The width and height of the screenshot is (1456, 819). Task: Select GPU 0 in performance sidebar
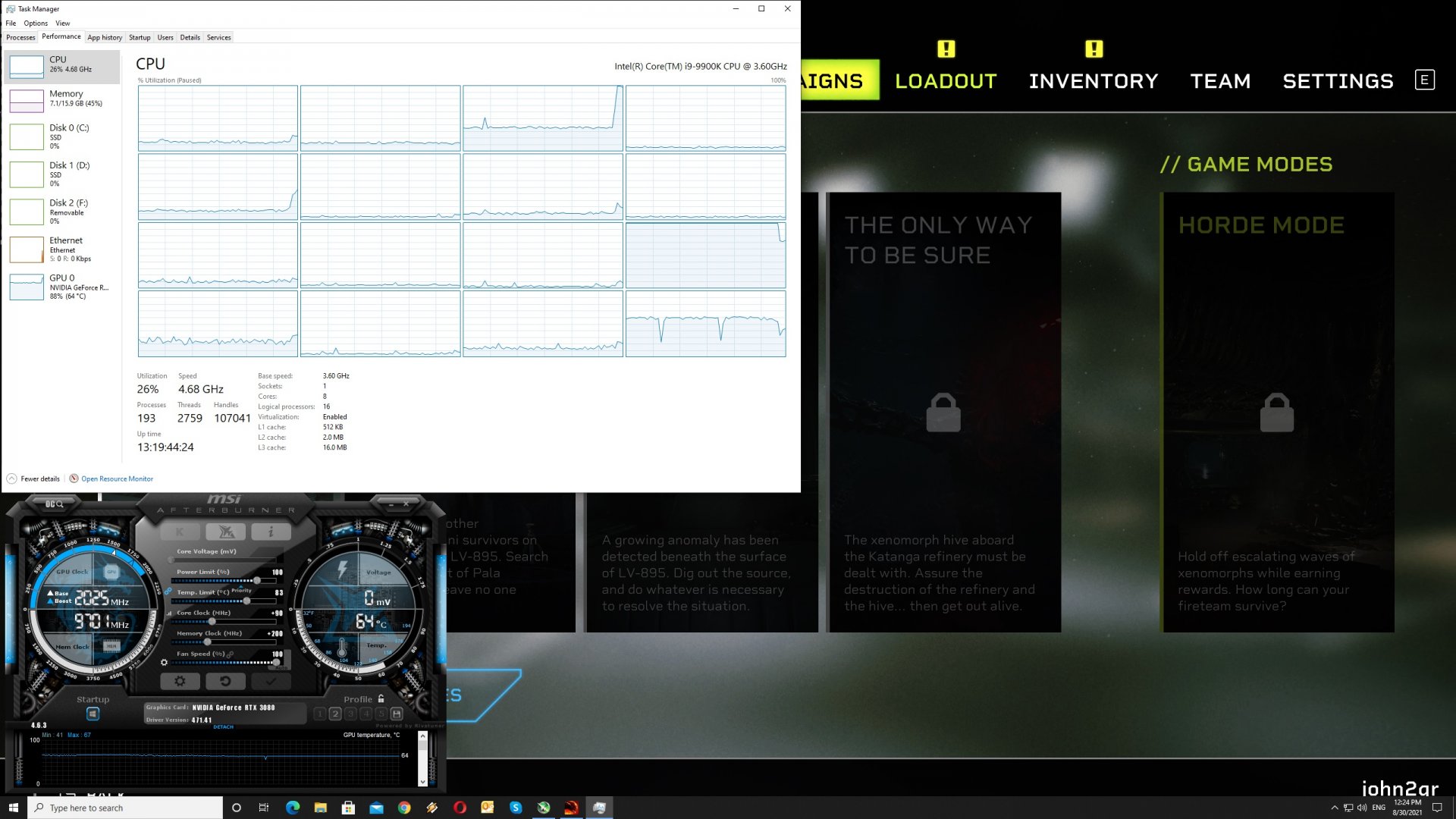coord(61,287)
